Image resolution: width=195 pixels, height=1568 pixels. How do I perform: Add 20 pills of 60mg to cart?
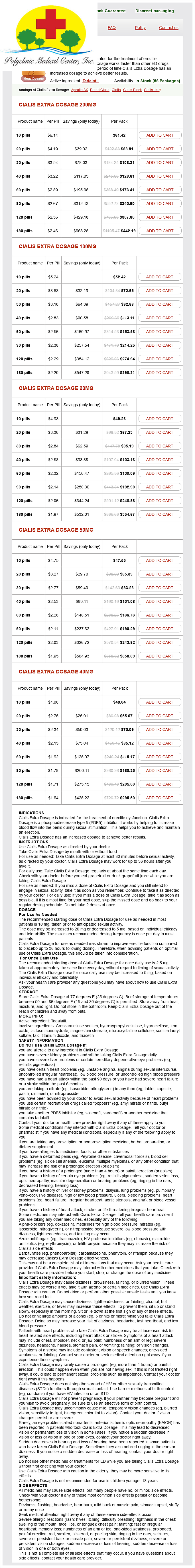click(x=160, y=432)
